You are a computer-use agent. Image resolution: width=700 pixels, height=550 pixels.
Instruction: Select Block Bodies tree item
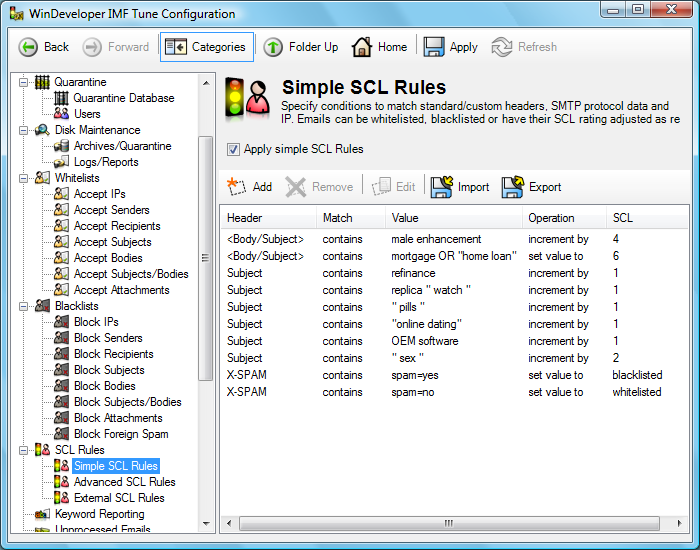tap(105, 386)
